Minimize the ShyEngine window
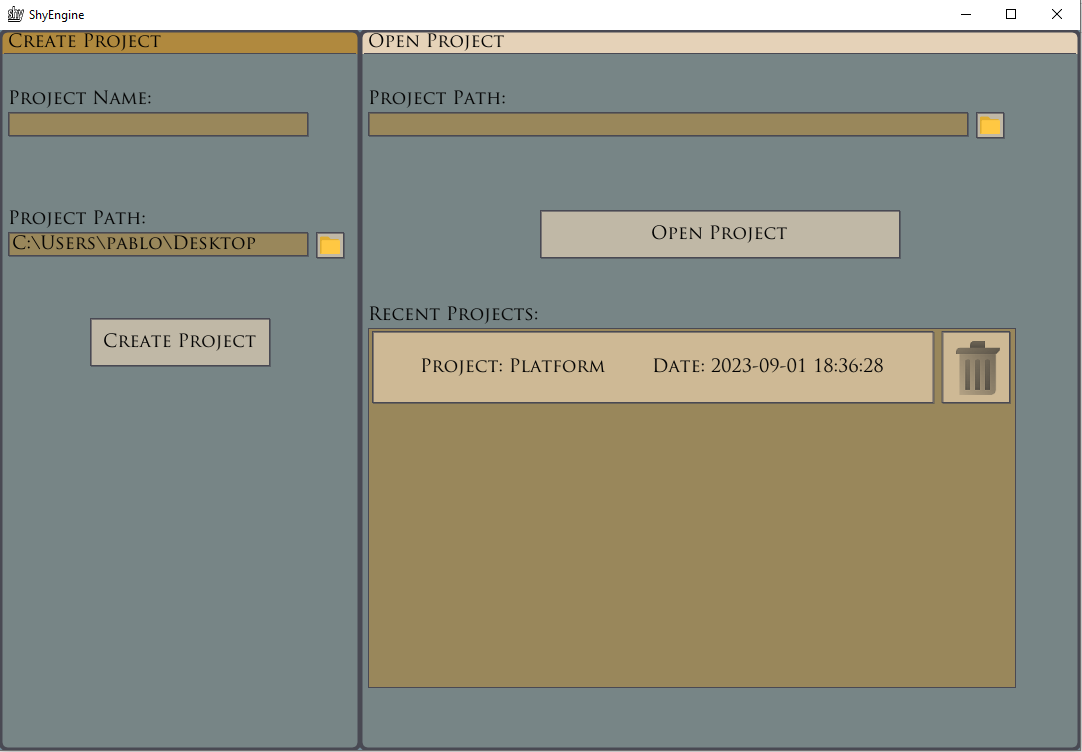The width and height of the screenshot is (1082, 752). pyautogui.click(x=966, y=14)
